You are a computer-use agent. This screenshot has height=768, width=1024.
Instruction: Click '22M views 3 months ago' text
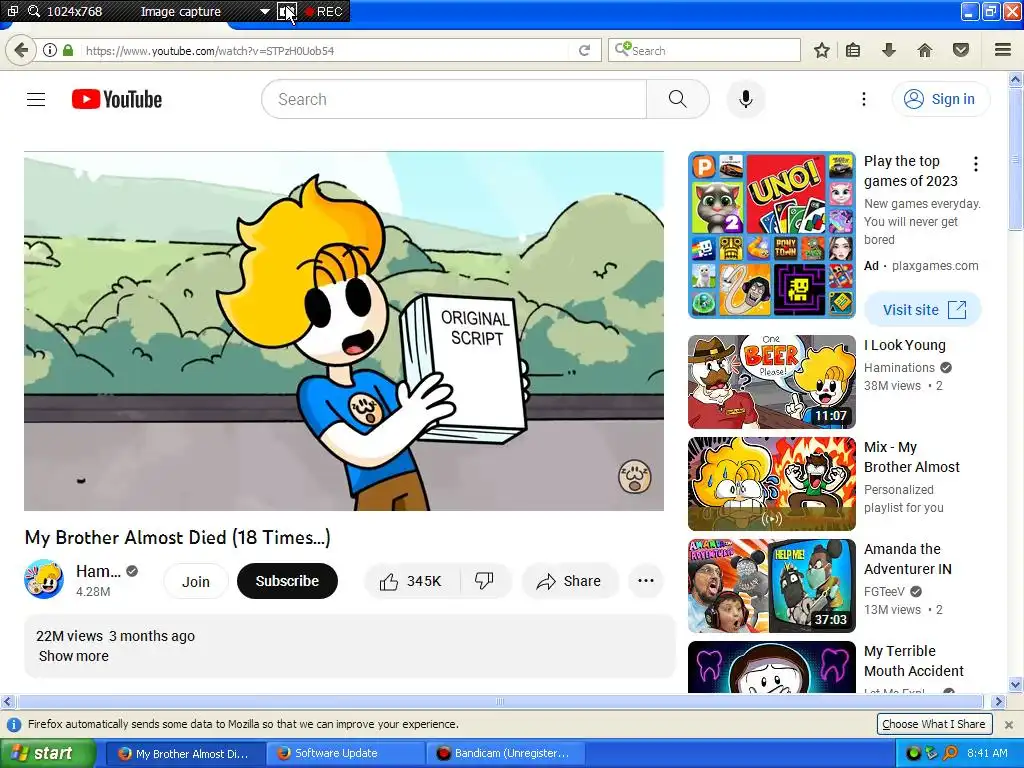pyautogui.click(x=116, y=636)
